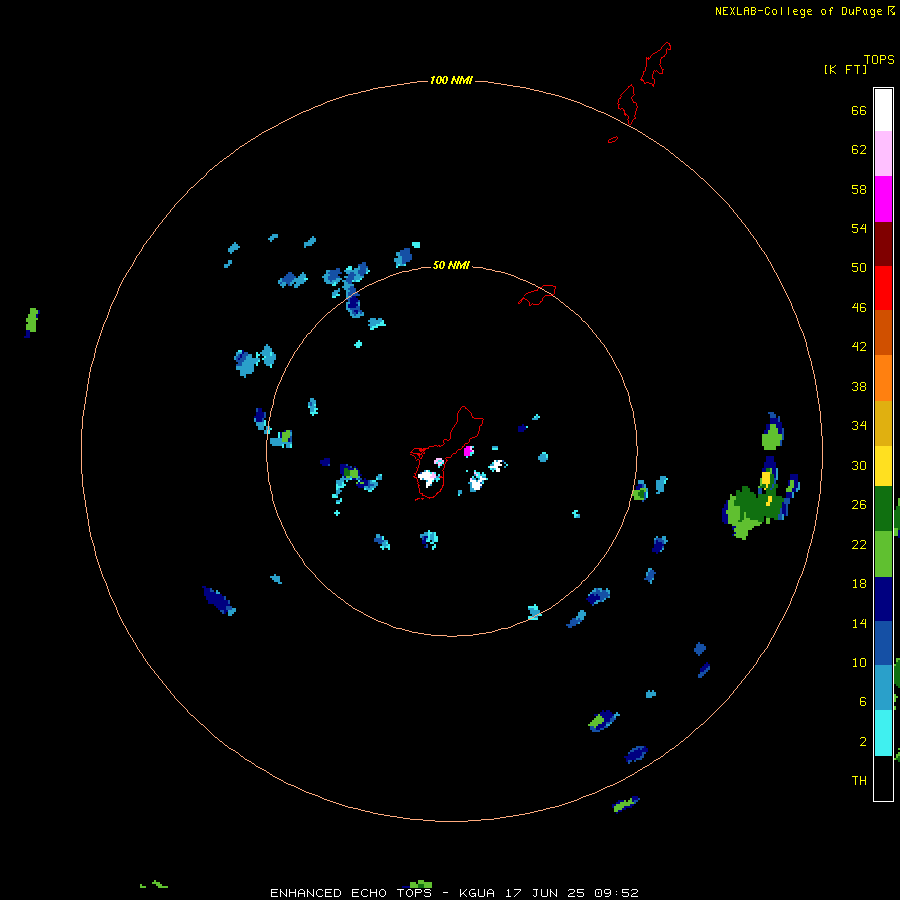
Task: Click the 17 JUN 25 date text
Action: (545, 893)
